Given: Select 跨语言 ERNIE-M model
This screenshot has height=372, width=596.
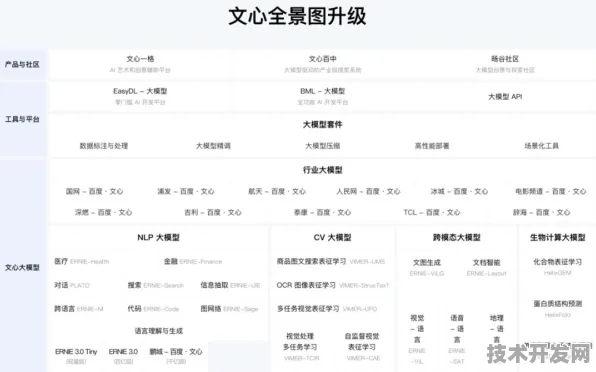Looking at the screenshot, I should [79, 309].
